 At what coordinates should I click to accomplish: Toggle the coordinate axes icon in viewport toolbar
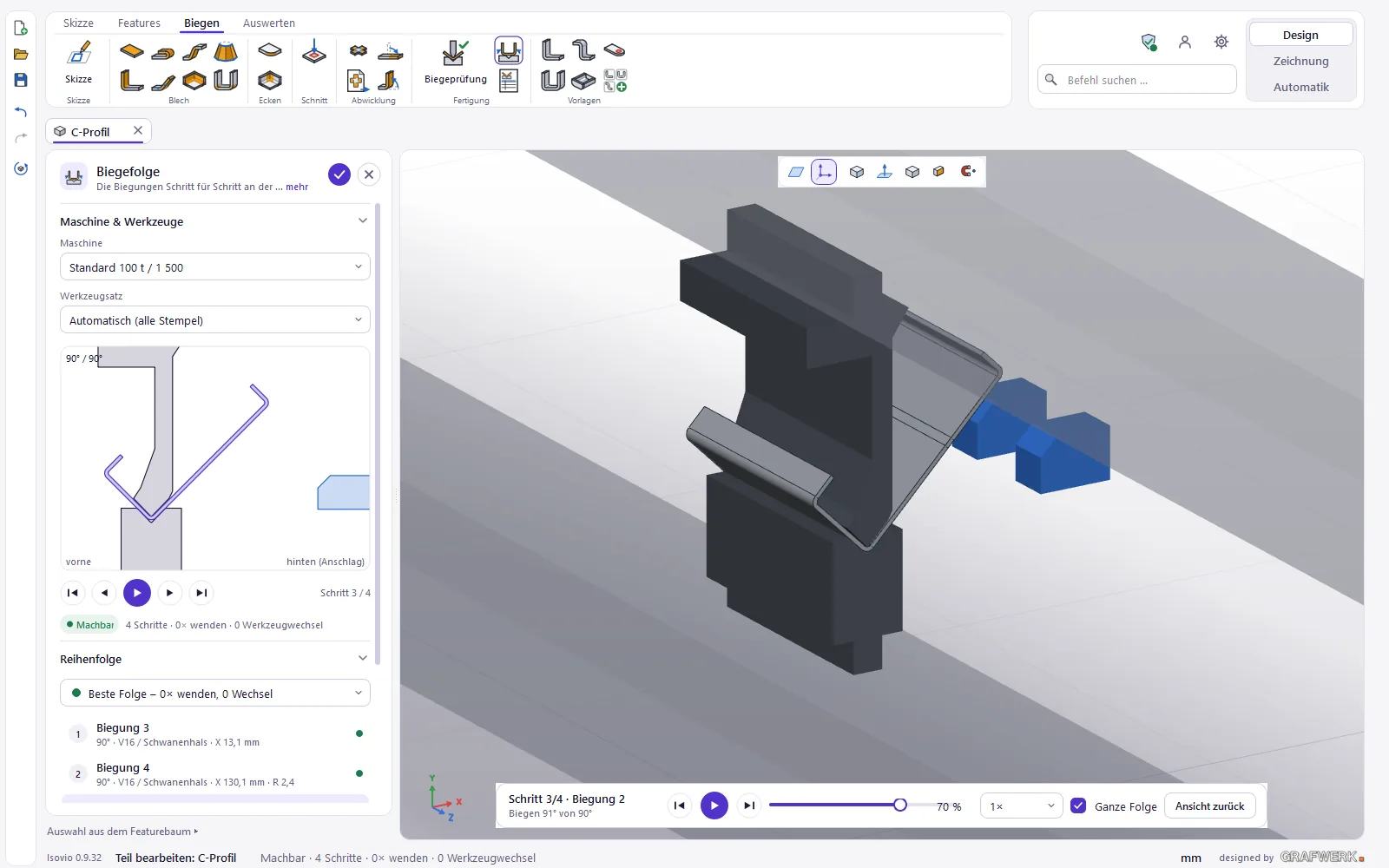pos(824,172)
